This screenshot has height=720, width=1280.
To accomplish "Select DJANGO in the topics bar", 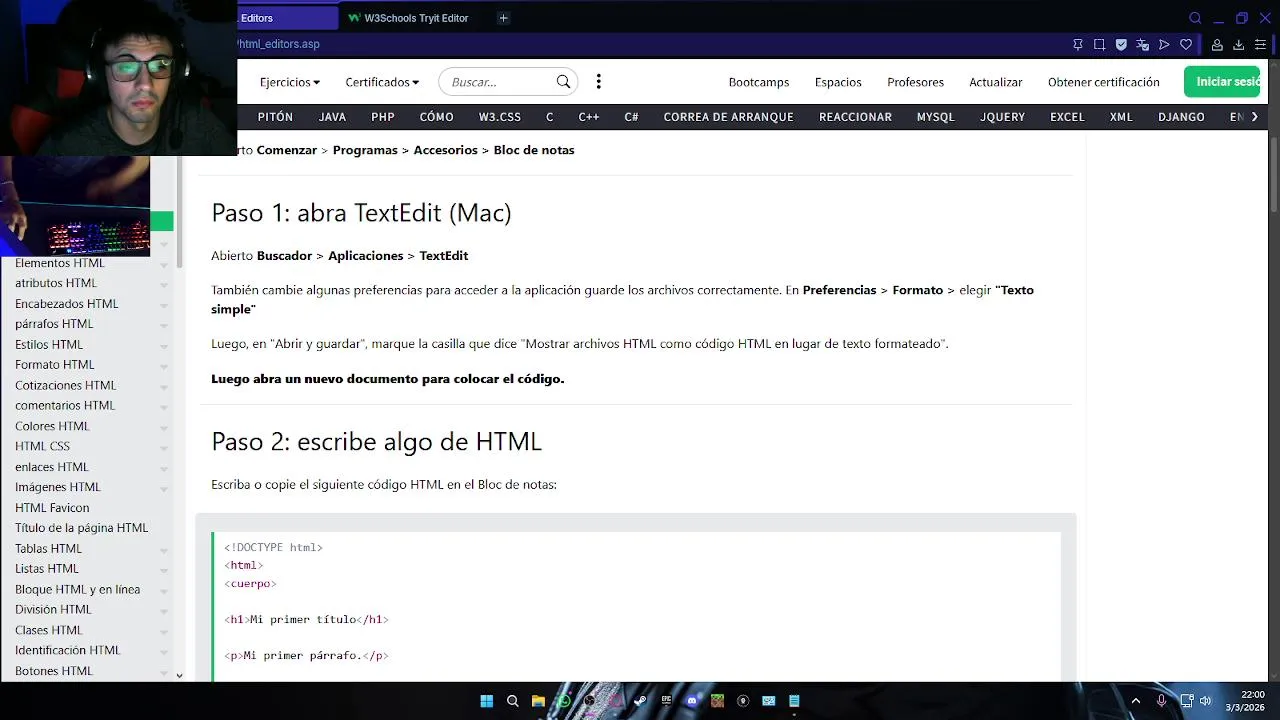I will [1181, 117].
